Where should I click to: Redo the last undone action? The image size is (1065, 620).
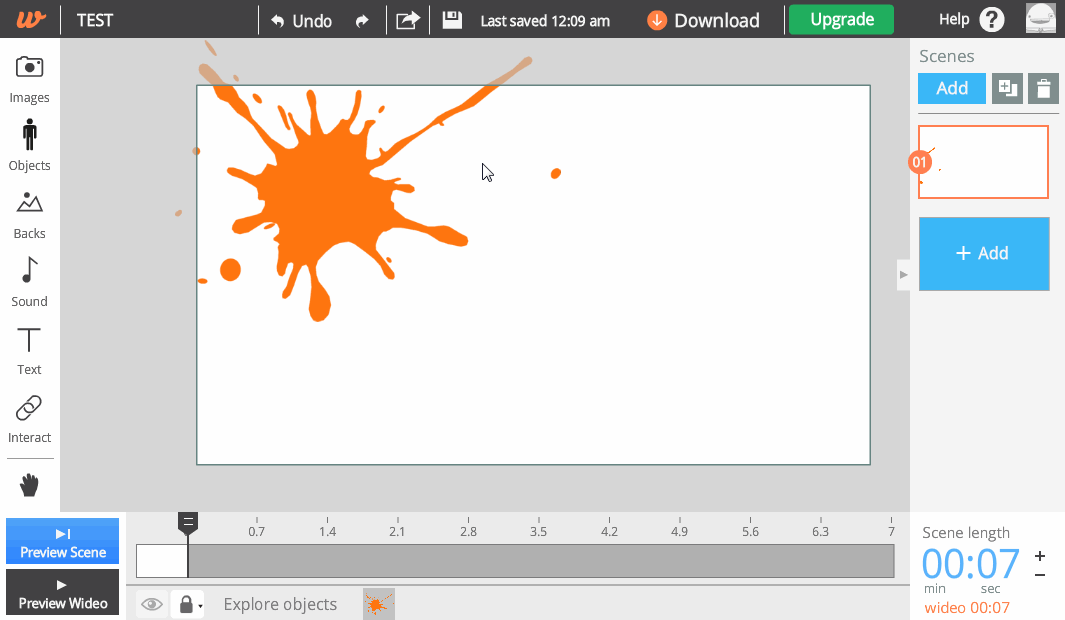click(362, 20)
